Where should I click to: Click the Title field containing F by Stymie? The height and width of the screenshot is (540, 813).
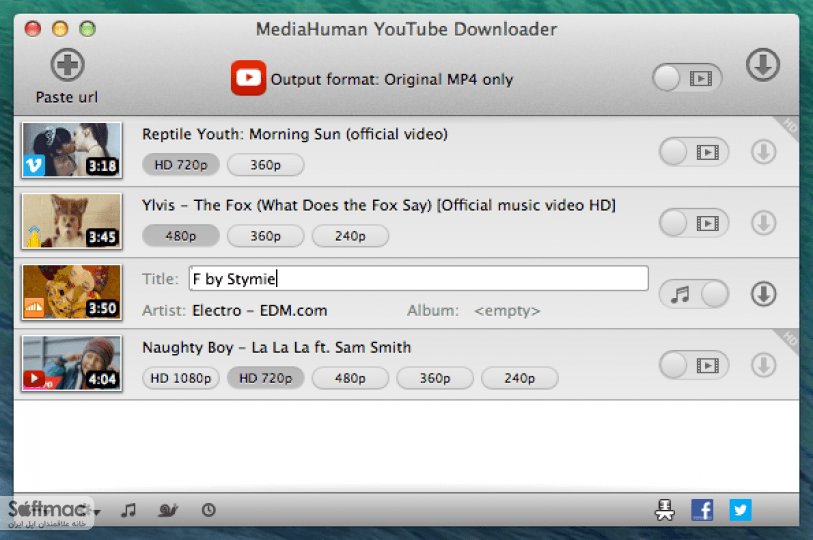coord(418,279)
